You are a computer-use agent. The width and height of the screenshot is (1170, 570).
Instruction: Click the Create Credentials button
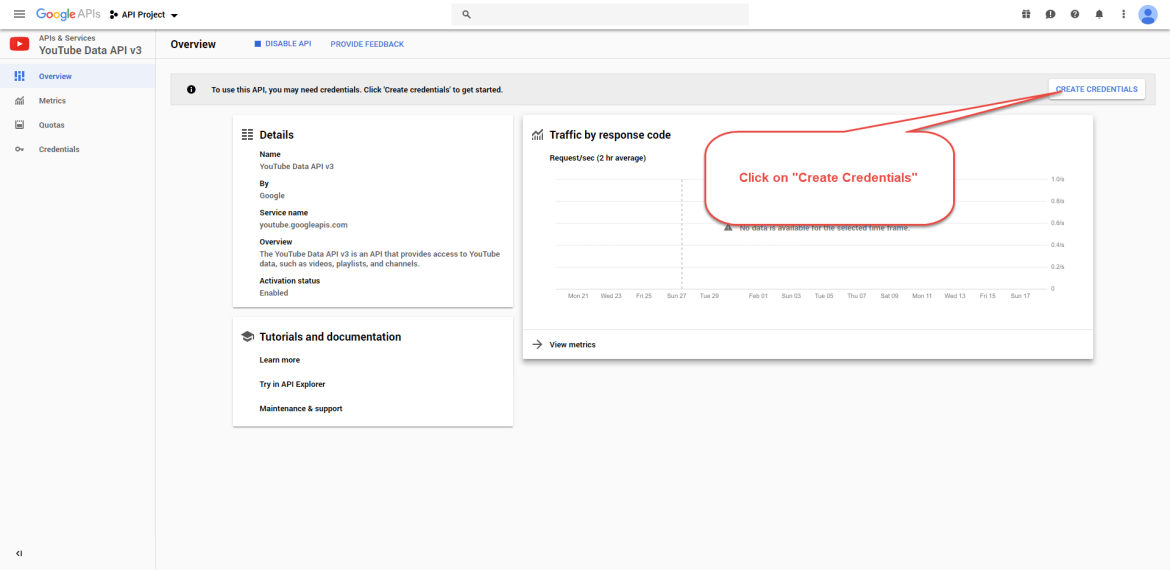tap(1096, 89)
